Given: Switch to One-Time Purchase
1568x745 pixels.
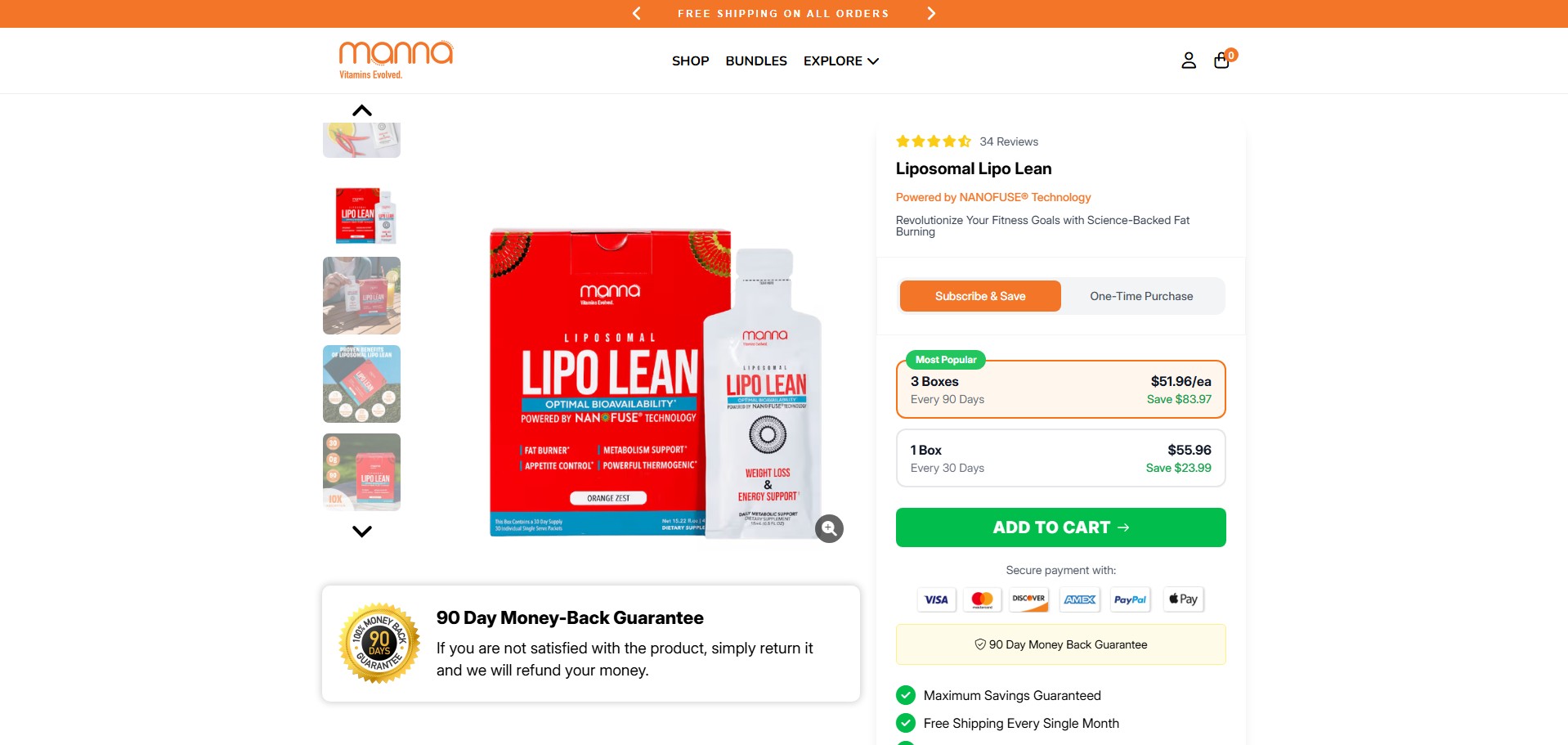Looking at the screenshot, I should pos(1141,296).
